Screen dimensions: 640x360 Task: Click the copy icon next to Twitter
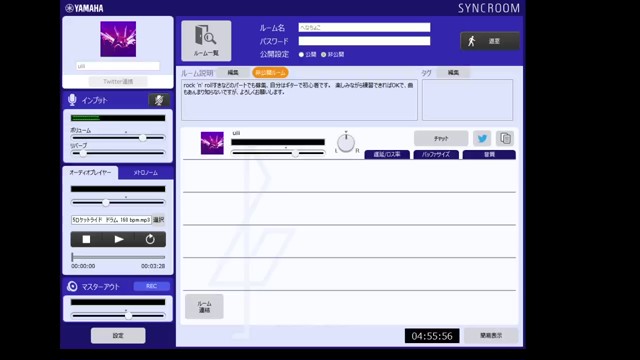pyautogui.click(x=505, y=138)
